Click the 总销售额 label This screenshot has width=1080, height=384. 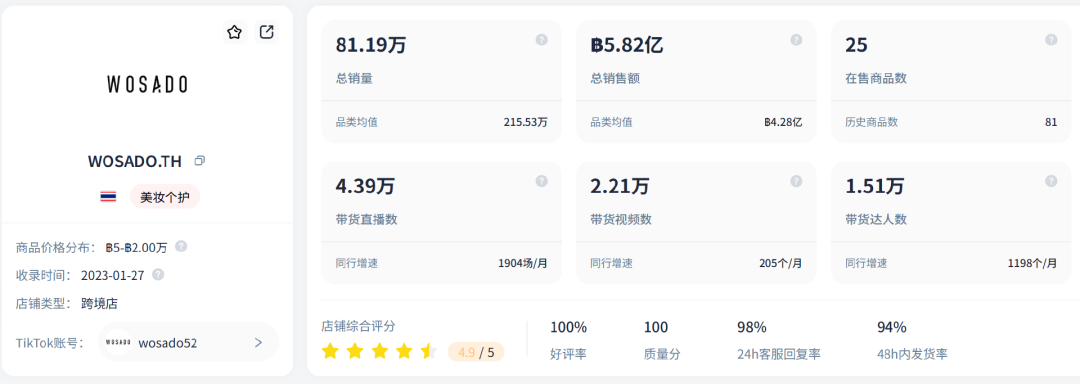coord(615,78)
